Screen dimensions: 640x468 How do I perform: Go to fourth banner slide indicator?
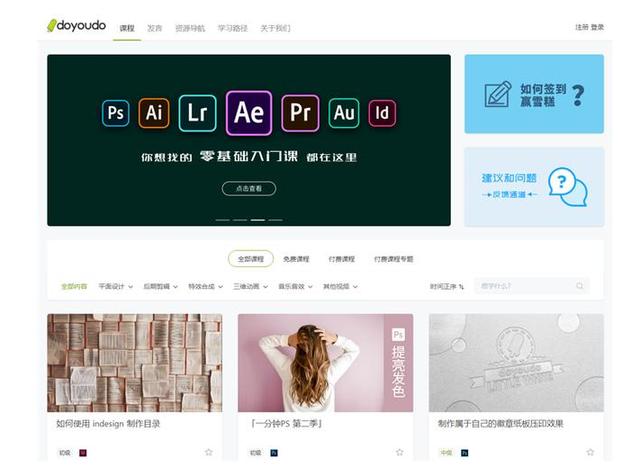coord(275,220)
